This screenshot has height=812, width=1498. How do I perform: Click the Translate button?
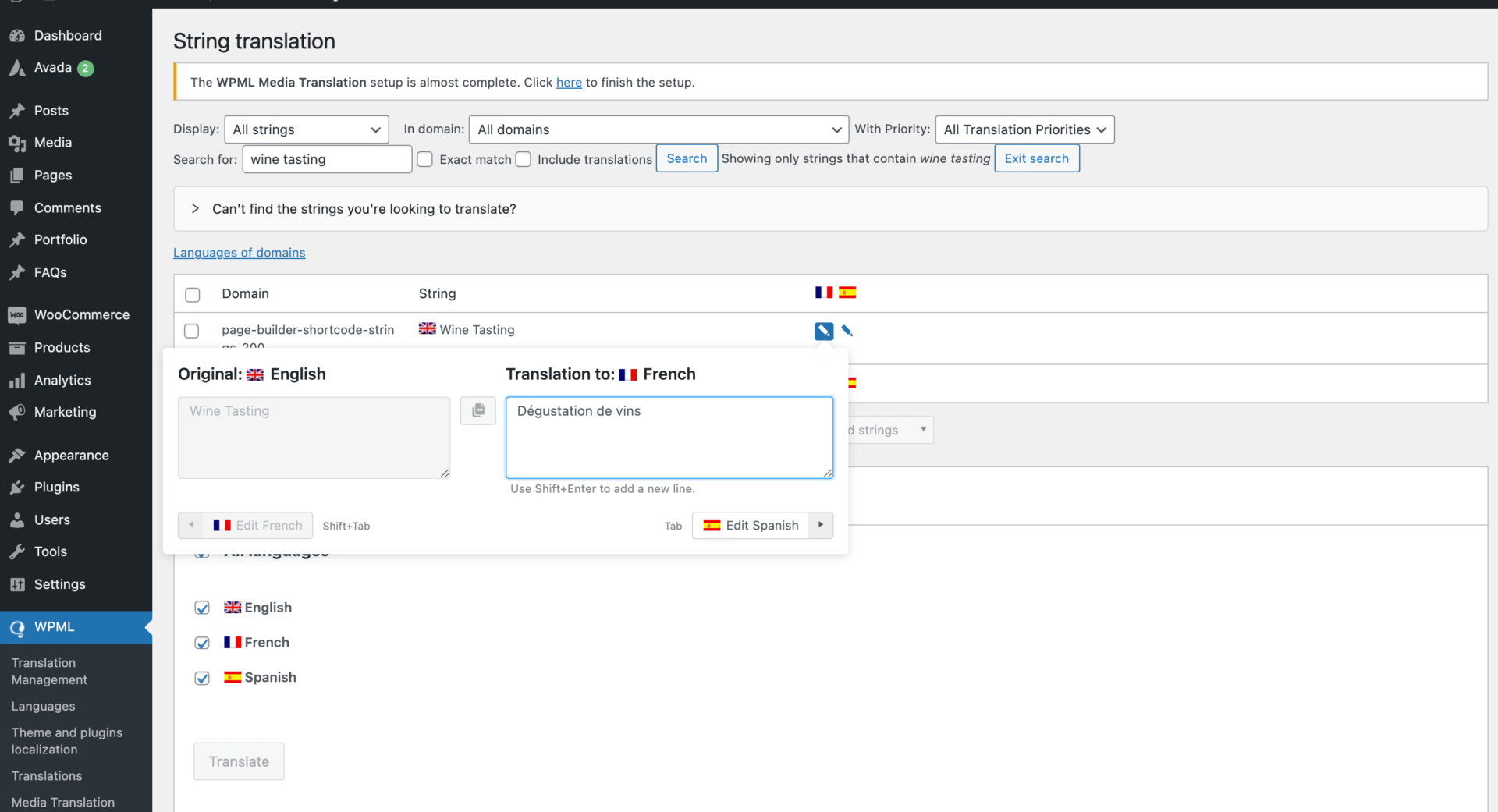point(239,761)
